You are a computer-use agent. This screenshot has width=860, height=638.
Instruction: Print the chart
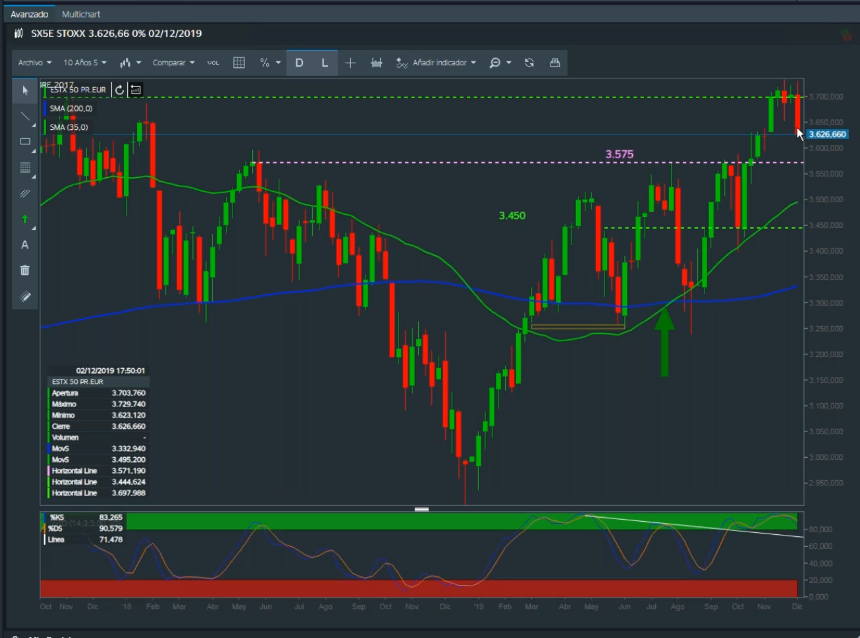tap(555, 63)
